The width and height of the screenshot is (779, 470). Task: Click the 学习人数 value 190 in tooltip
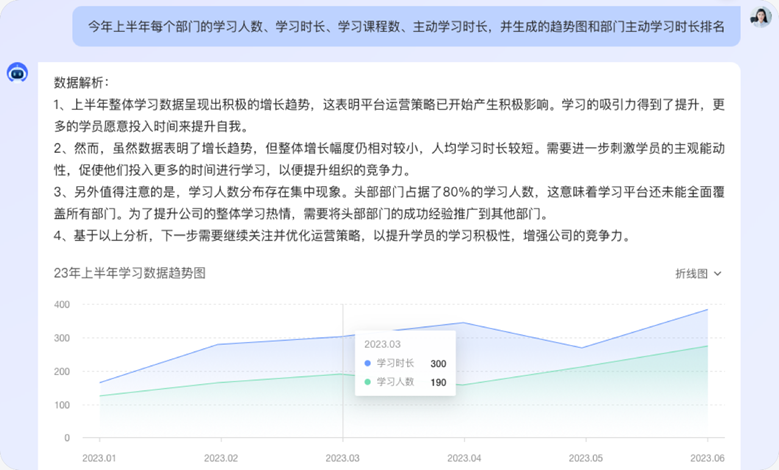[438, 382]
